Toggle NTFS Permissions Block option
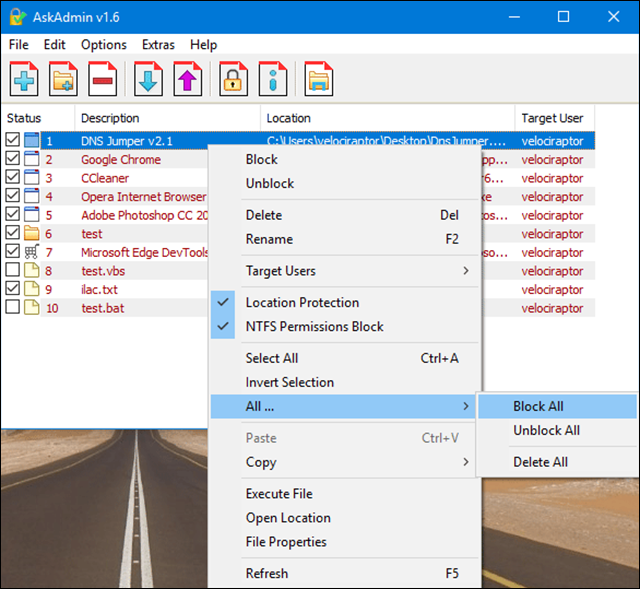The height and width of the screenshot is (589, 640). tap(345, 327)
